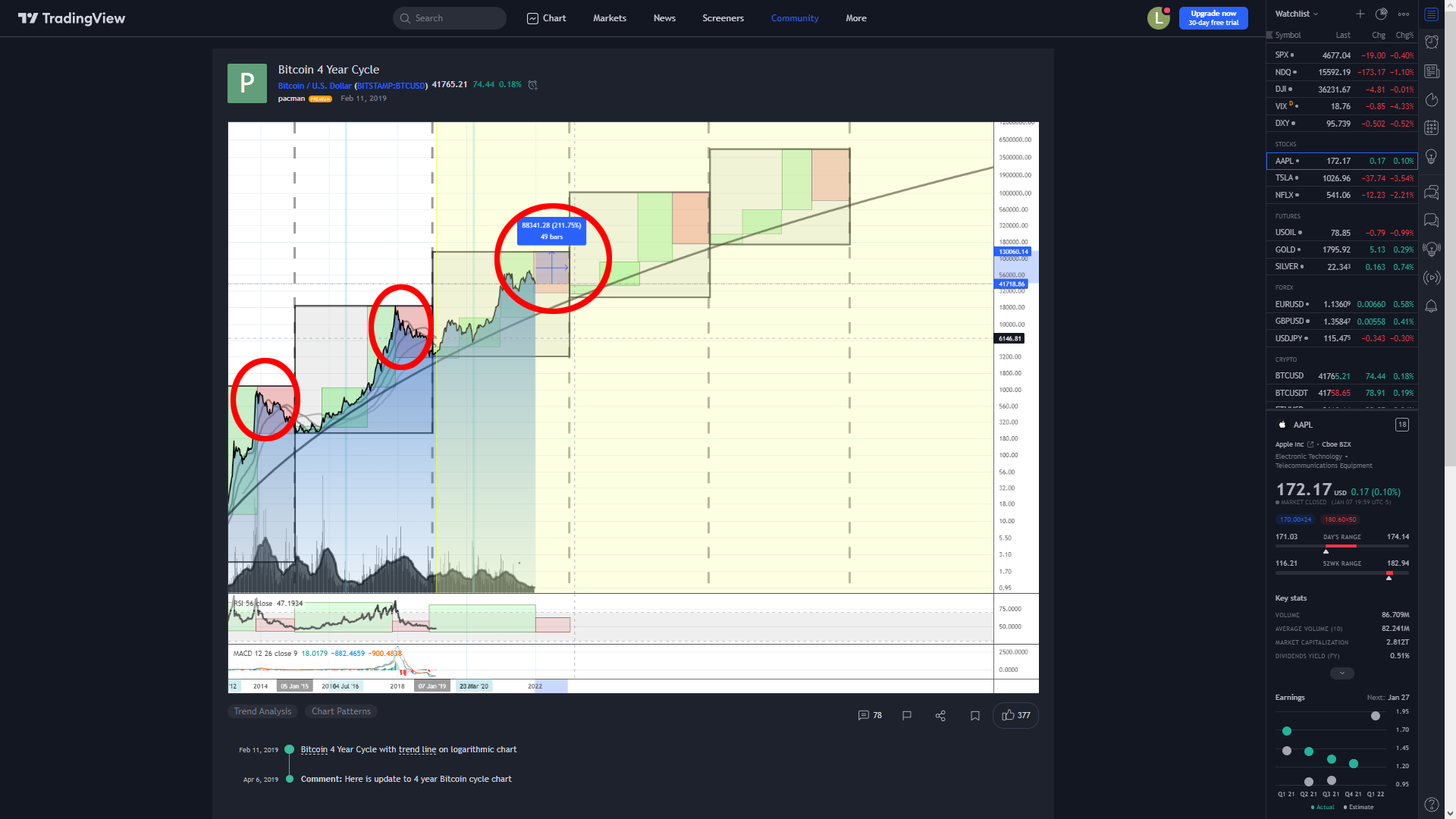
Task: Open the News panel icon in sidebar
Action: pyautogui.click(x=1431, y=71)
